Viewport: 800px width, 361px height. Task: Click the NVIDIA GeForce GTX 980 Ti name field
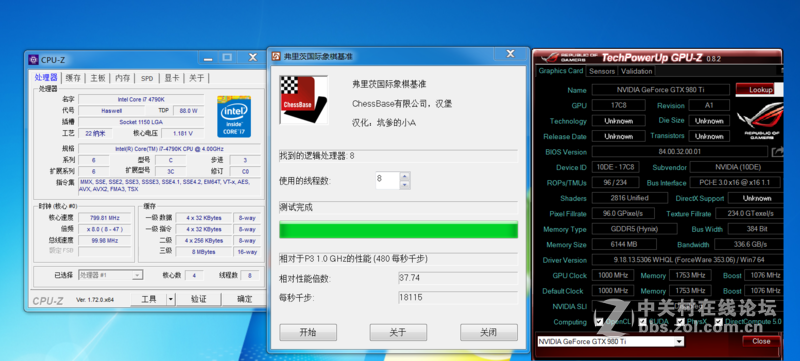point(661,90)
